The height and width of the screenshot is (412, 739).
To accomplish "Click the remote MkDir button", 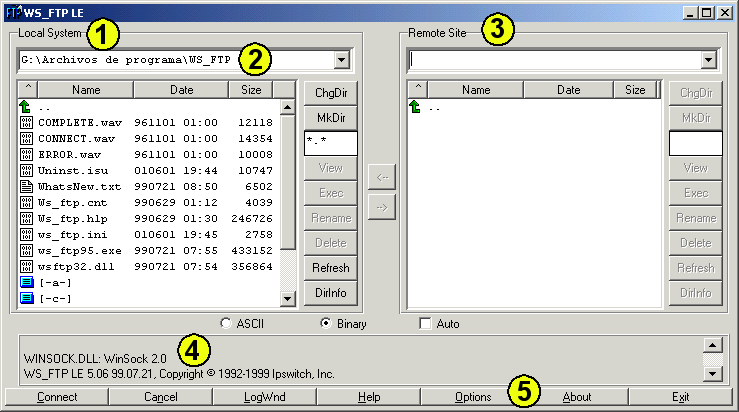I will [696, 118].
